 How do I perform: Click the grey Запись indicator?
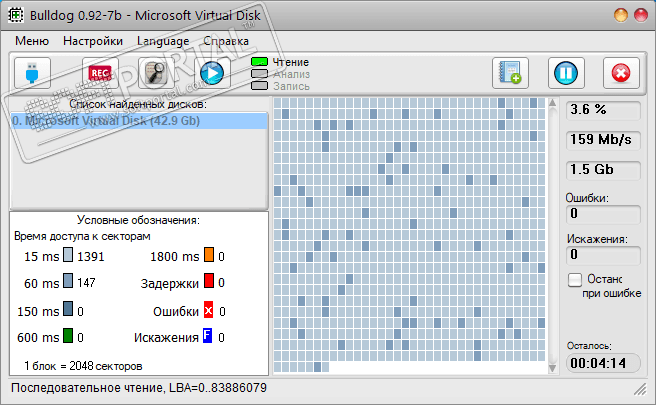[259, 86]
